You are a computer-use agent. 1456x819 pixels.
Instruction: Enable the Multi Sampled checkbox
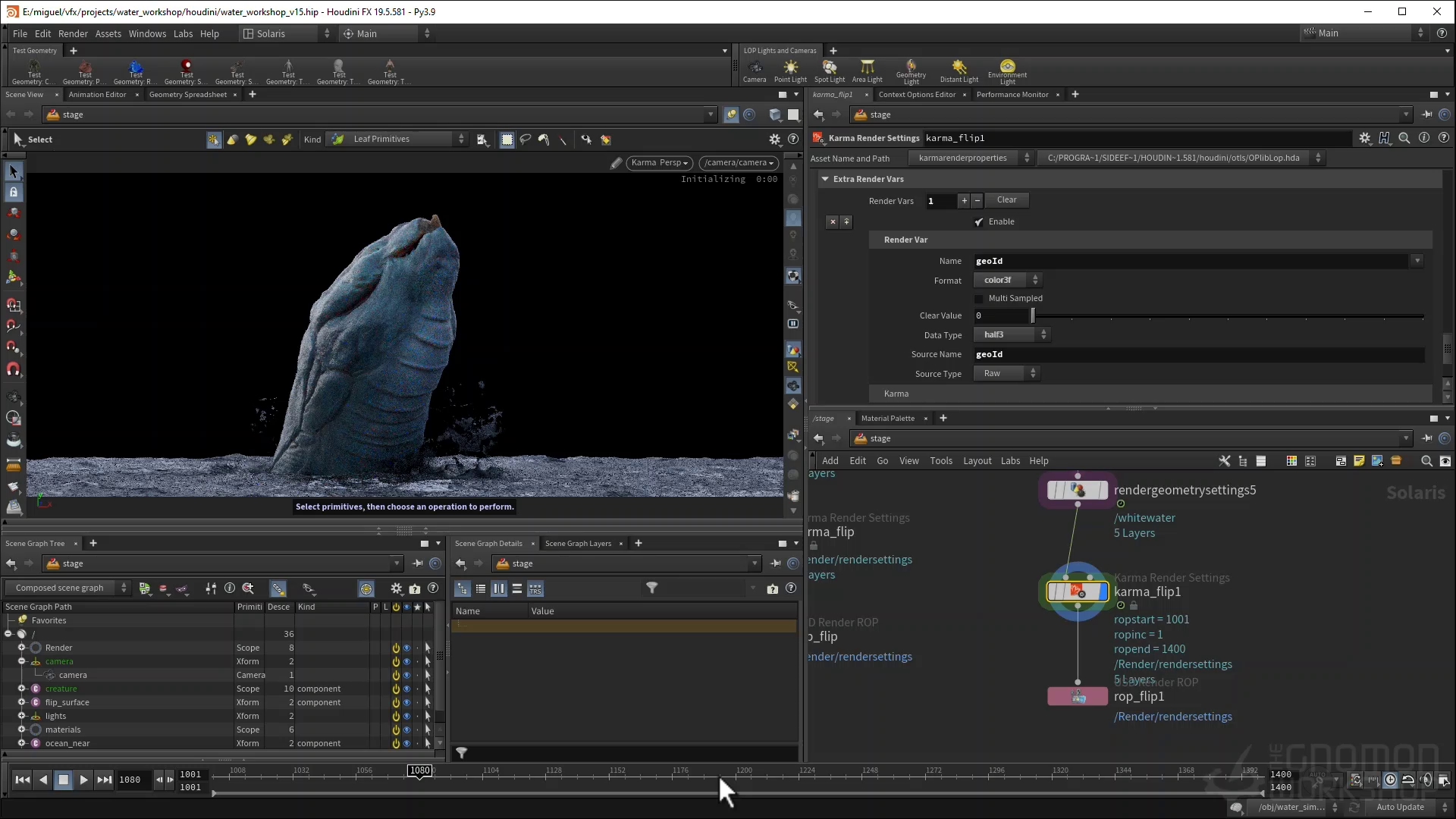[979, 299]
